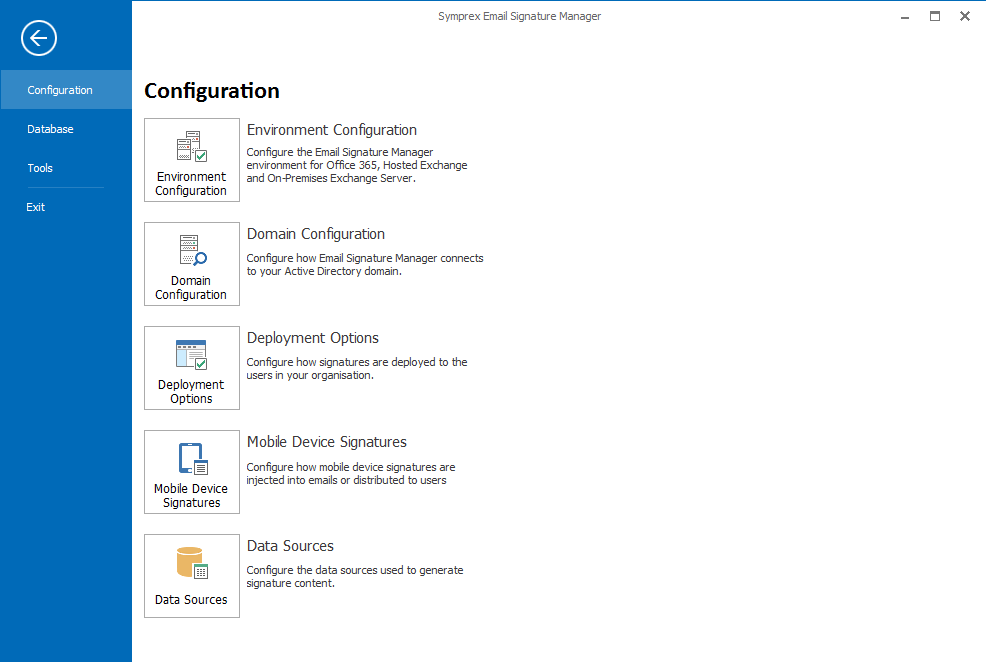The image size is (986, 662).
Task: Click the Environment Configuration heading text
Action: click(331, 130)
